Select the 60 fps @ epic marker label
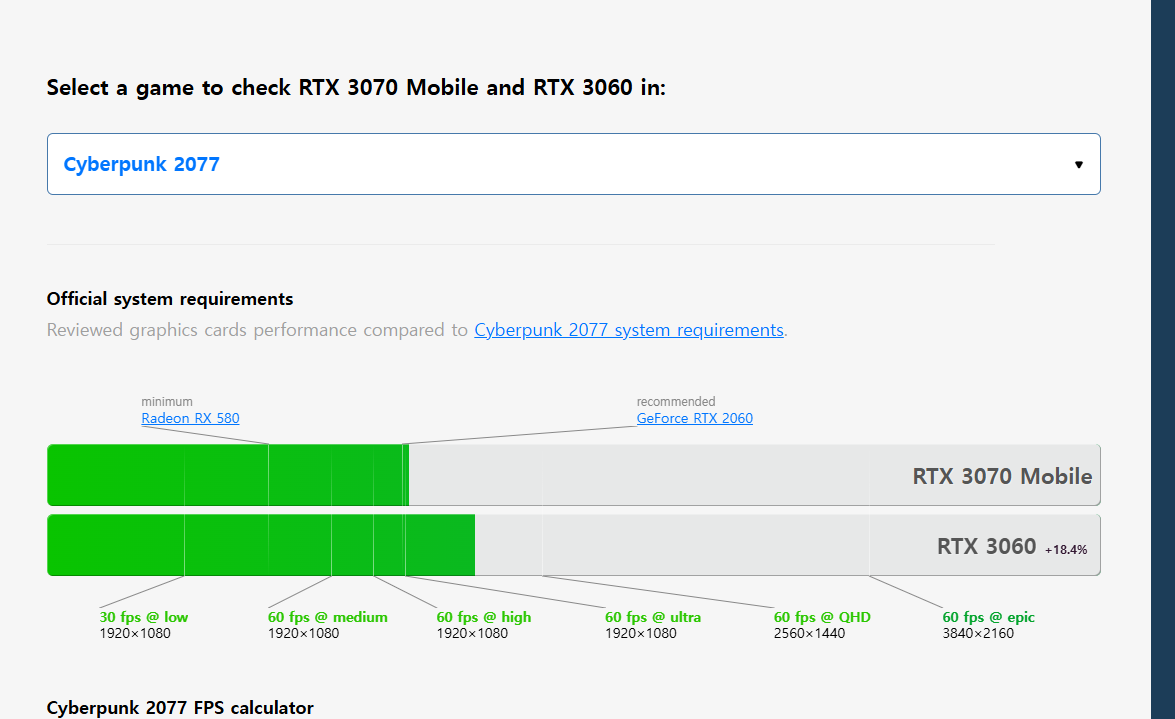This screenshot has height=719, width=1175. [x=988, y=617]
